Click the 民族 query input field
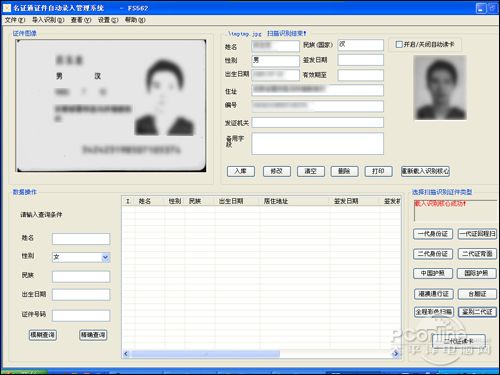The image size is (500, 375). pyautogui.click(x=81, y=276)
